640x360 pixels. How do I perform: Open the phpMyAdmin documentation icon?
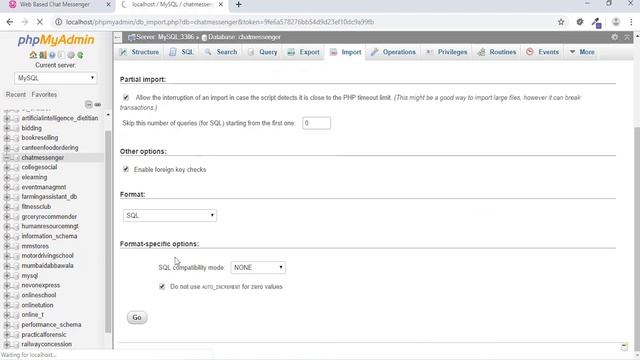(52, 55)
